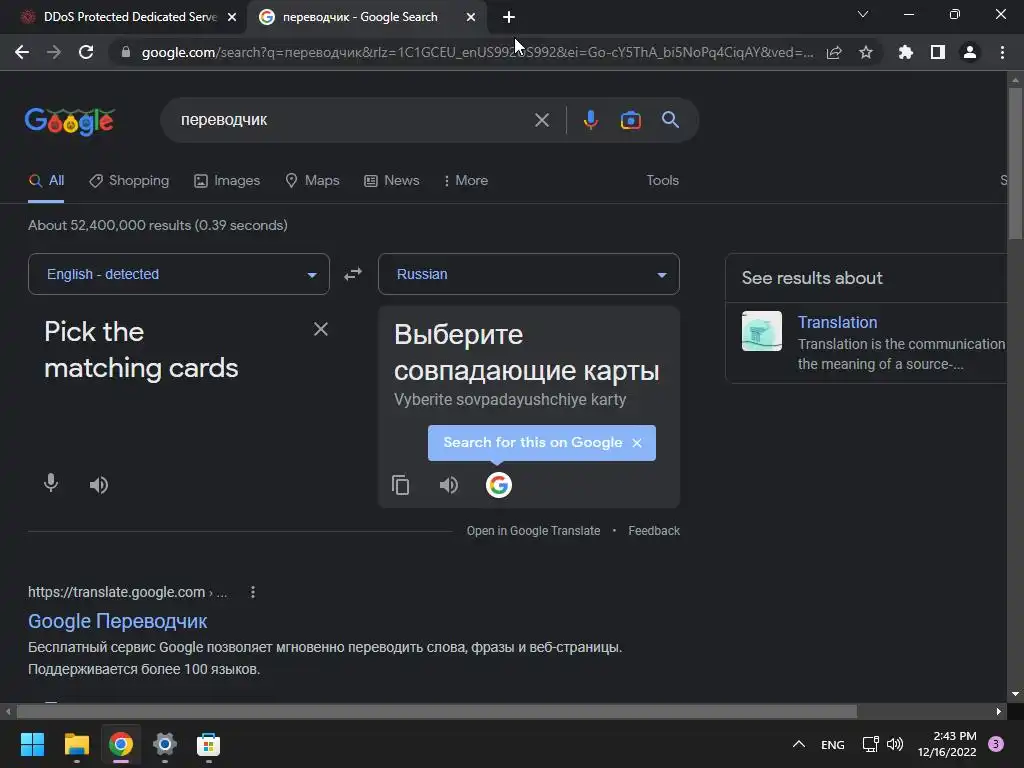Screen dimensions: 1024x768
Task: Change the ENG input language
Action: click(833, 744)
